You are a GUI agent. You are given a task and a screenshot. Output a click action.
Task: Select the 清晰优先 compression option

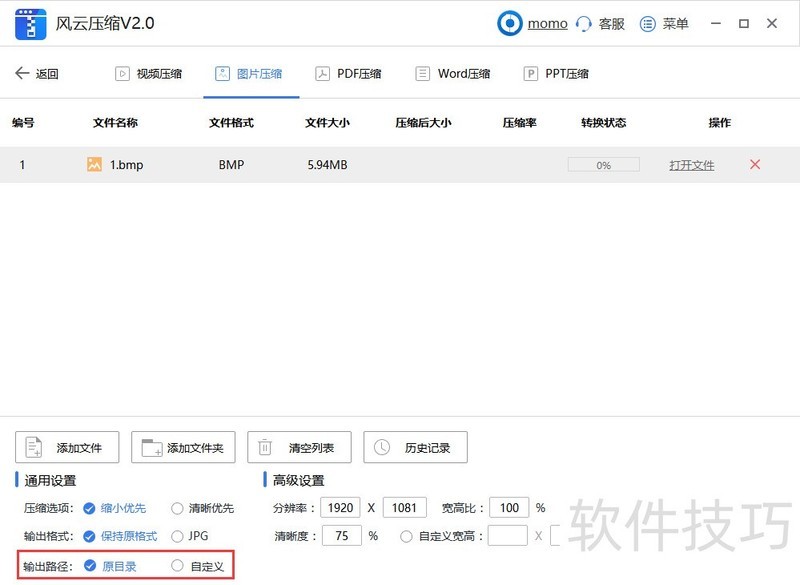pyautogui.click(x=177, y=508)
